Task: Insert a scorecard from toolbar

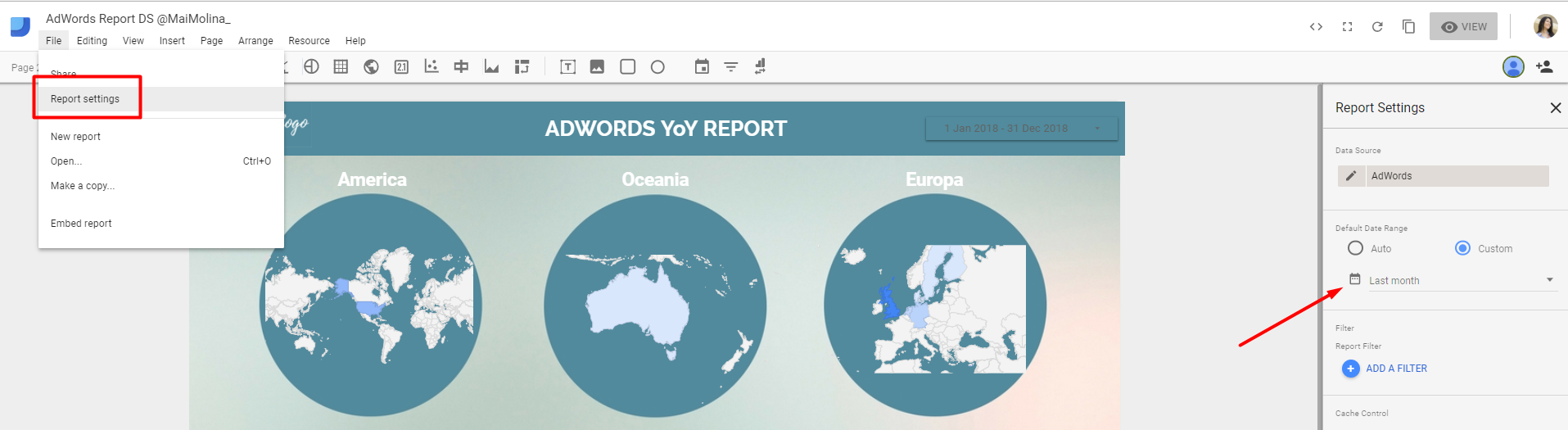Action: click(401, 67)
